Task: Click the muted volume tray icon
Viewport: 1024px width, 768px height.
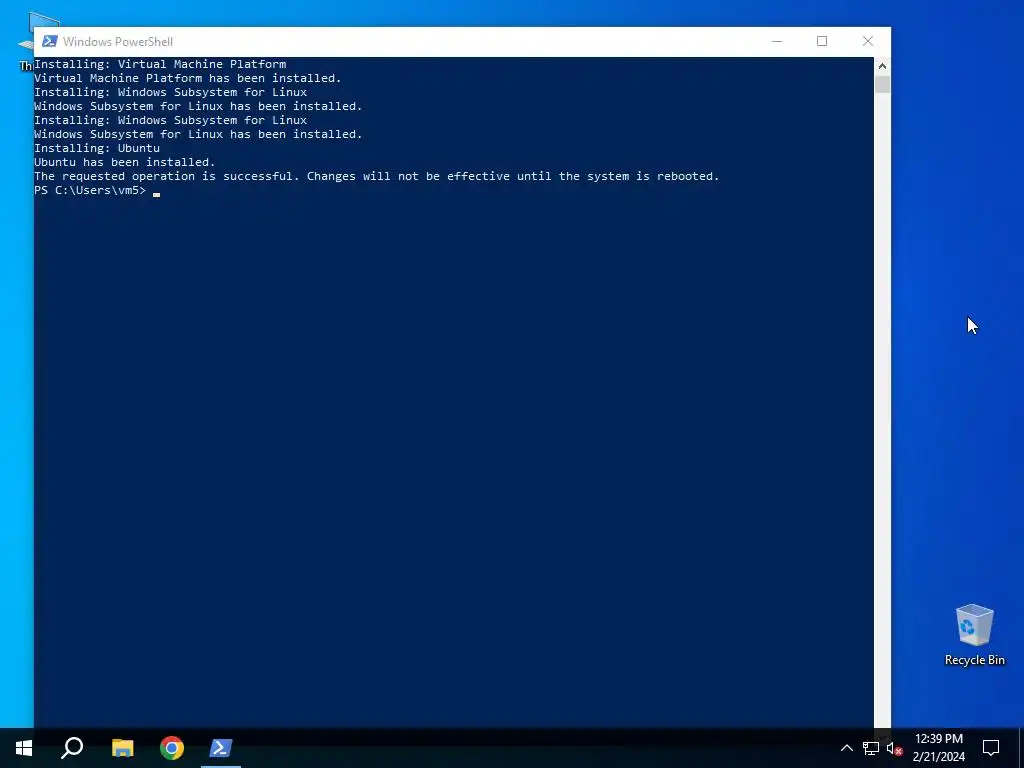Action: 894,748
